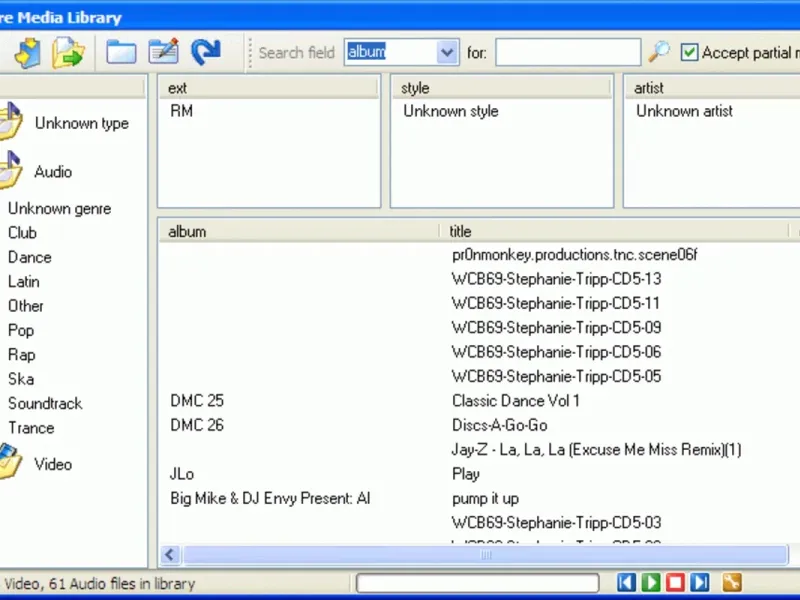Click the left arrow of horizontal scrollbar
Screen dimensions: 800x600
point(170,555)
